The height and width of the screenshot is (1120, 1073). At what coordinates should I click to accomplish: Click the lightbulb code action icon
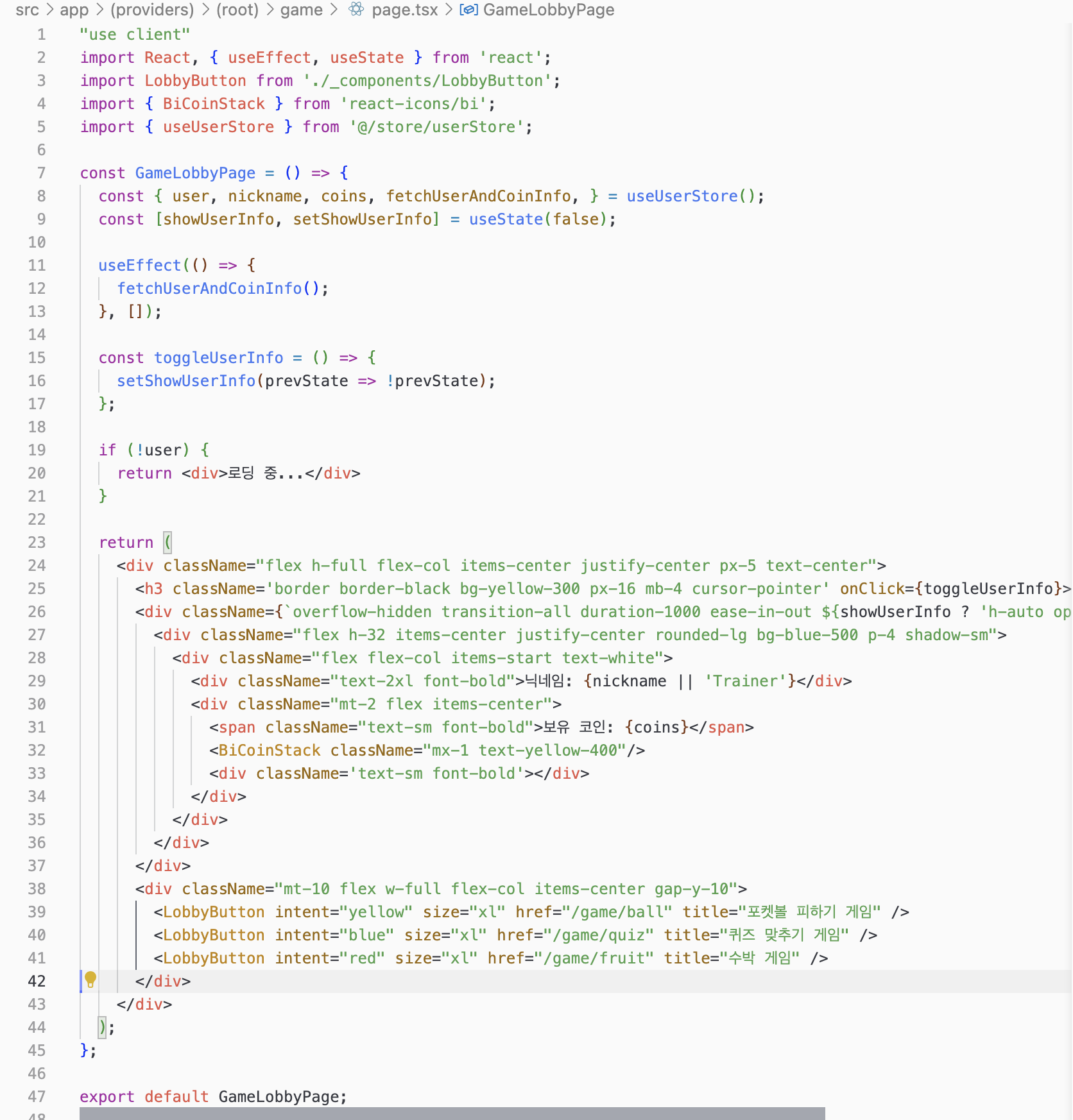point(90,980)
